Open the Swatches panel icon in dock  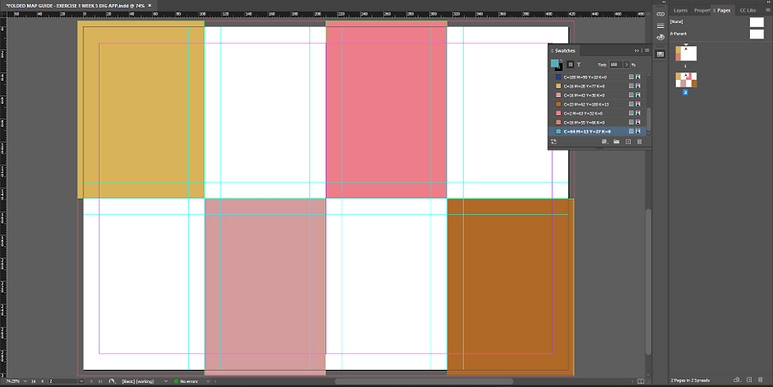(x=661, y=54)
